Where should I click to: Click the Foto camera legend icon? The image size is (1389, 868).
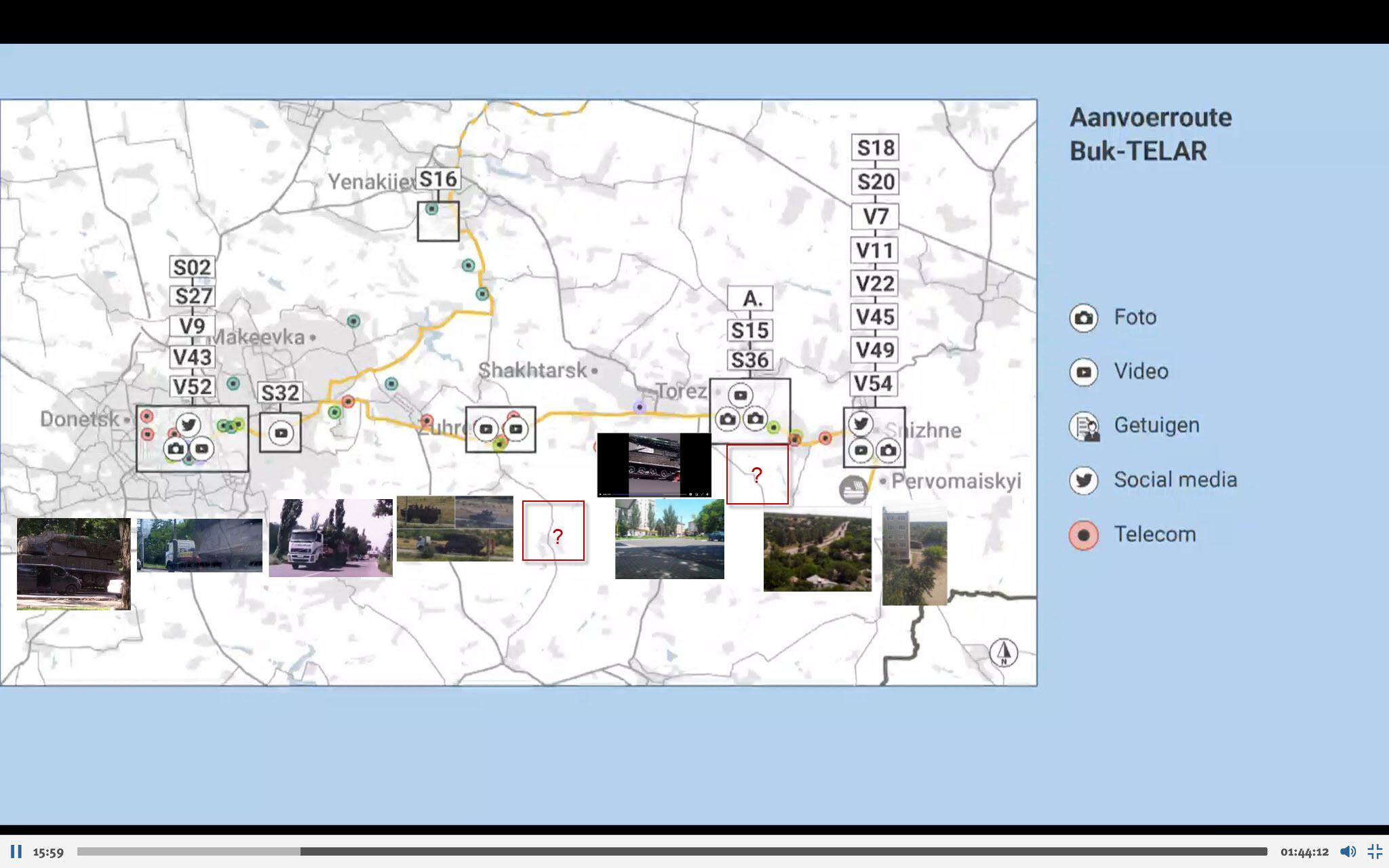tap(1083, 318)
